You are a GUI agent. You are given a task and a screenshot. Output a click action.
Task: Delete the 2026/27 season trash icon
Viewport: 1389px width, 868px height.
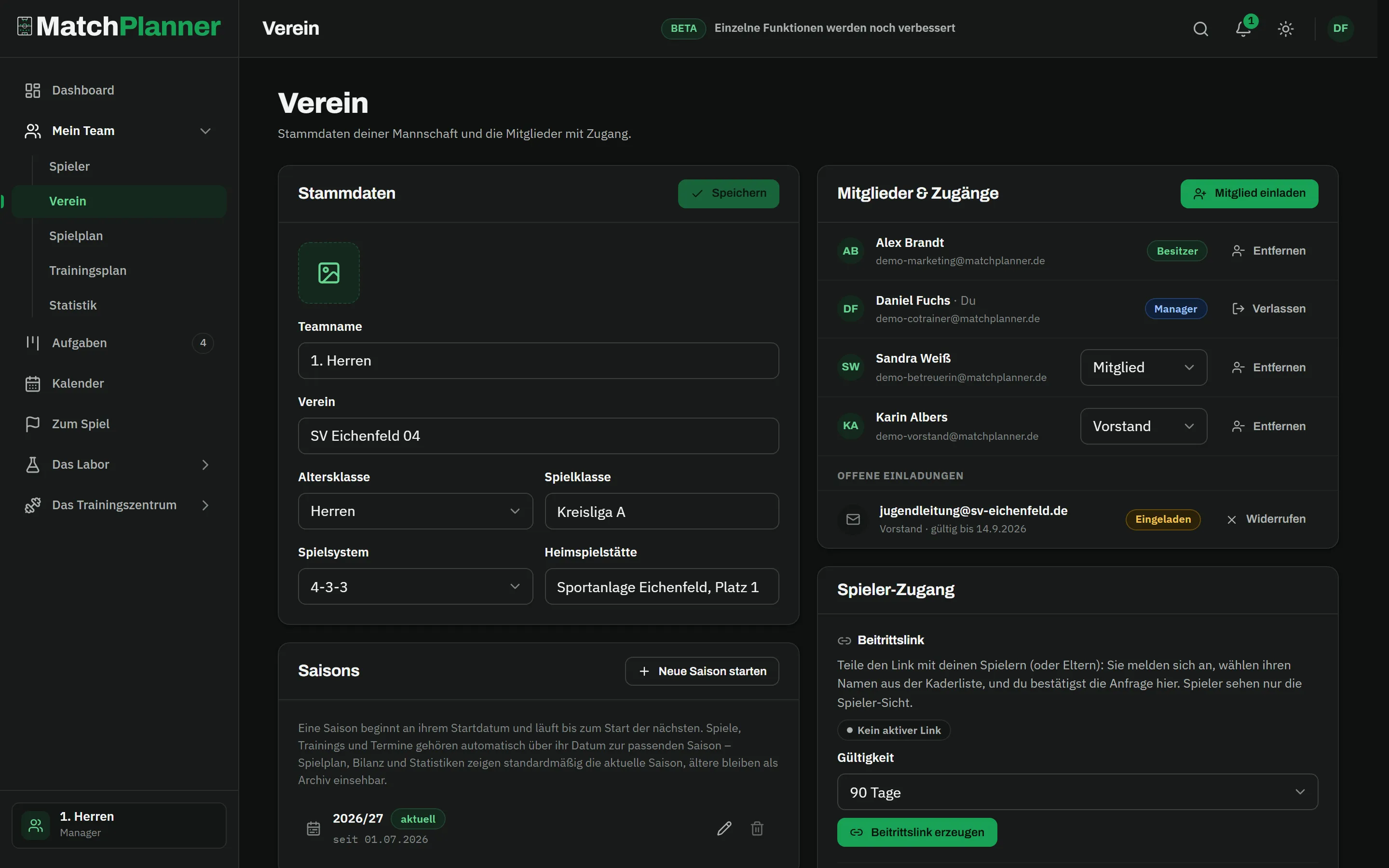click(757, 828)
